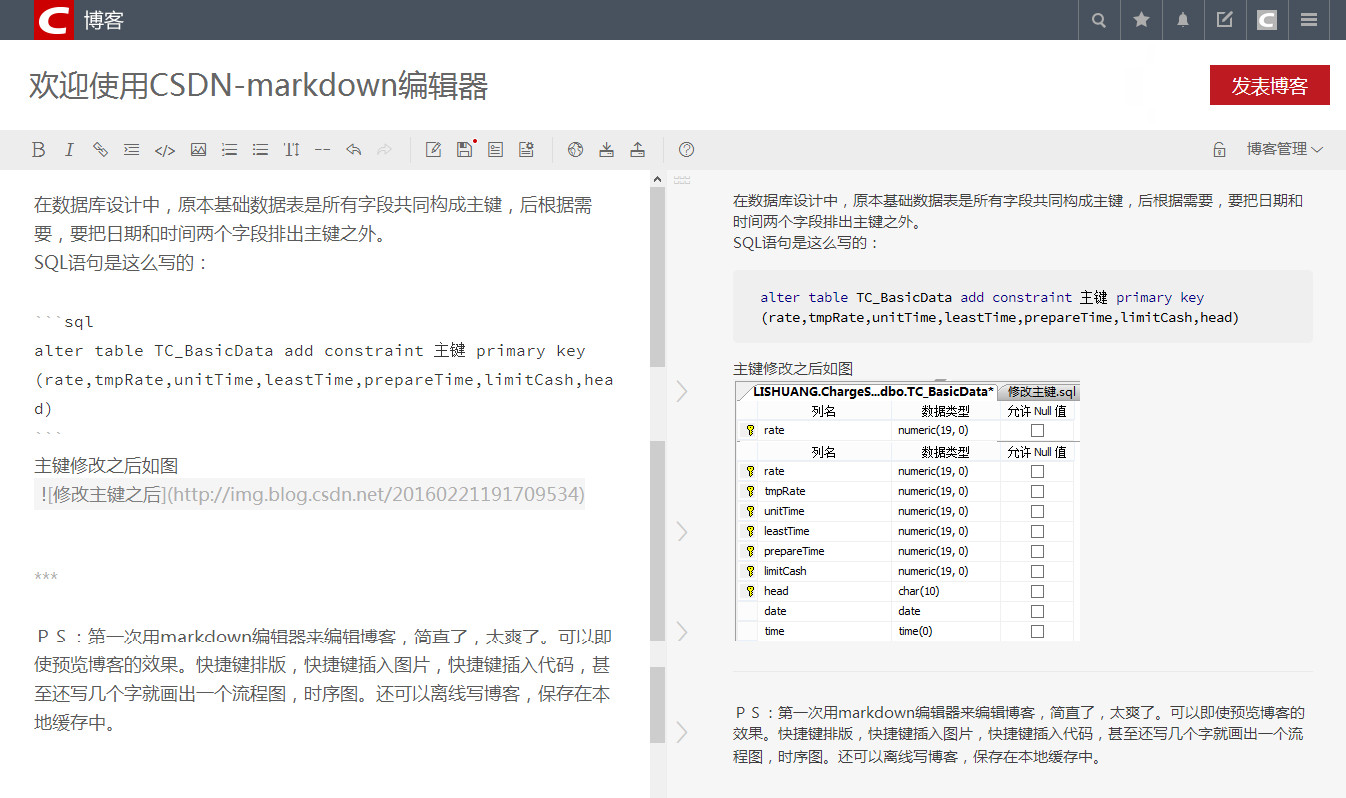
Task: Click the ```sql line in the editor
Action: (64, 322)
